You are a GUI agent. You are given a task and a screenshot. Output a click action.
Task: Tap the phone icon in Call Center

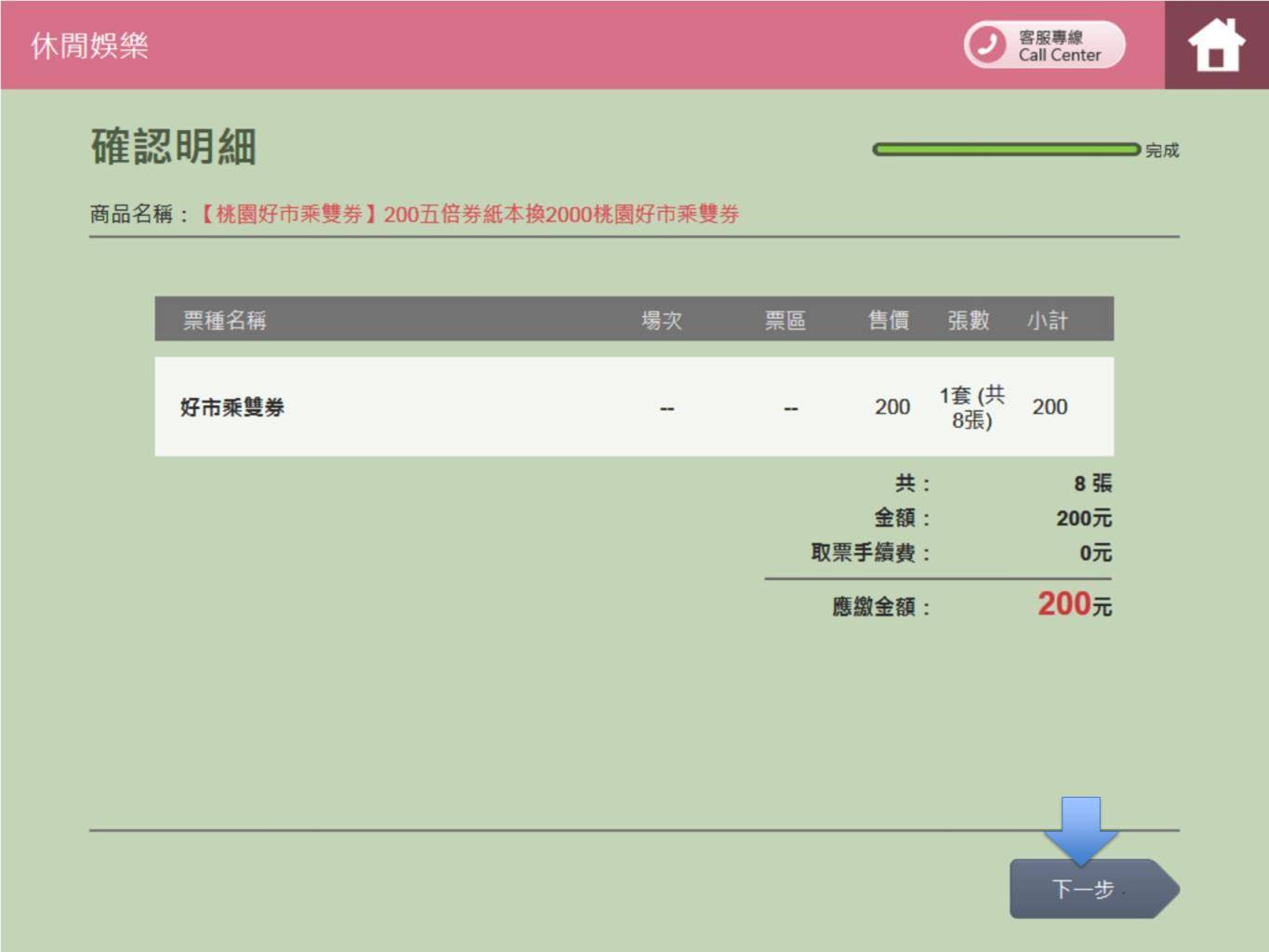(x=987, y=45)
